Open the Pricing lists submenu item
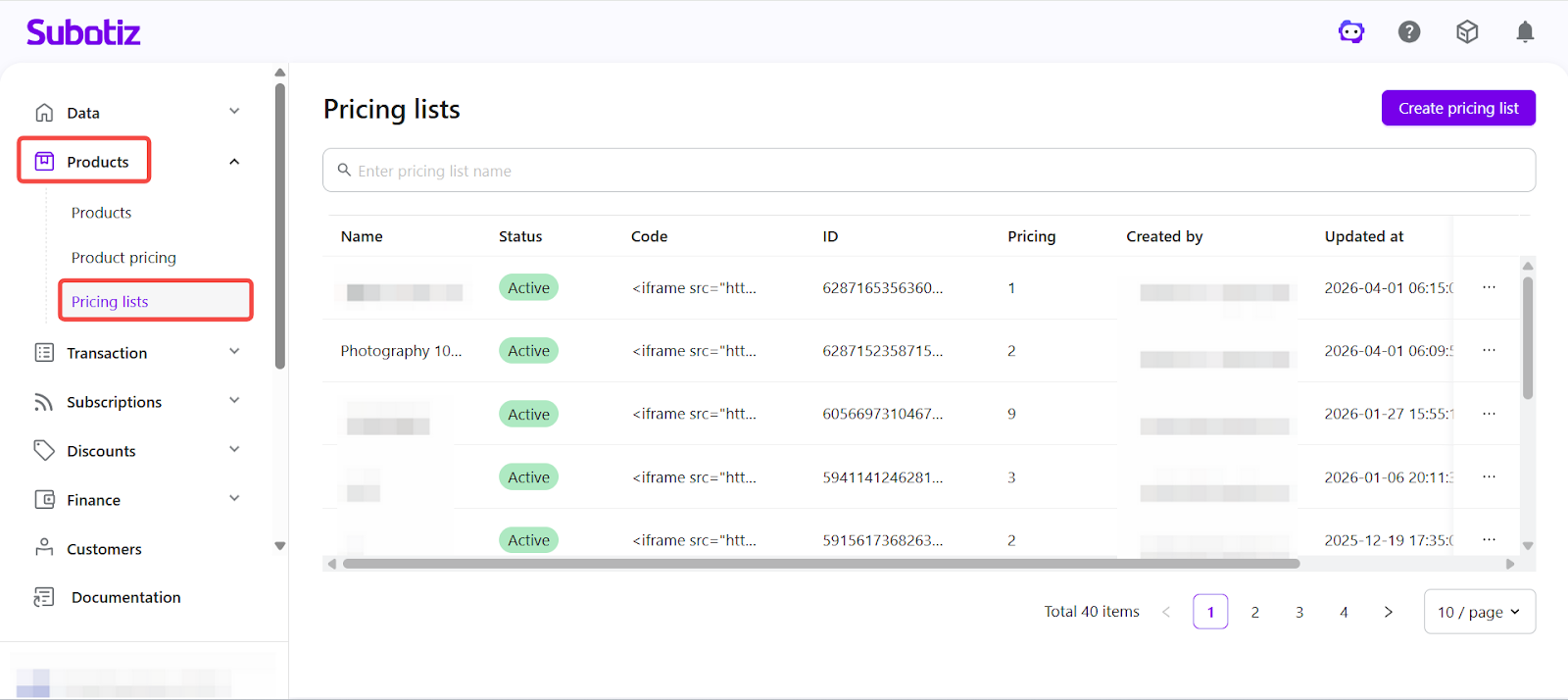The width and height of the screenshot is (1568, 700). 110,302
